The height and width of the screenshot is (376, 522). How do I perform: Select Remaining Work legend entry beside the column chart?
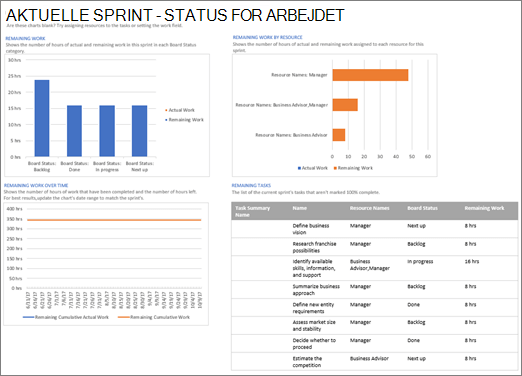pyautogui.click(x=184, y=120)
